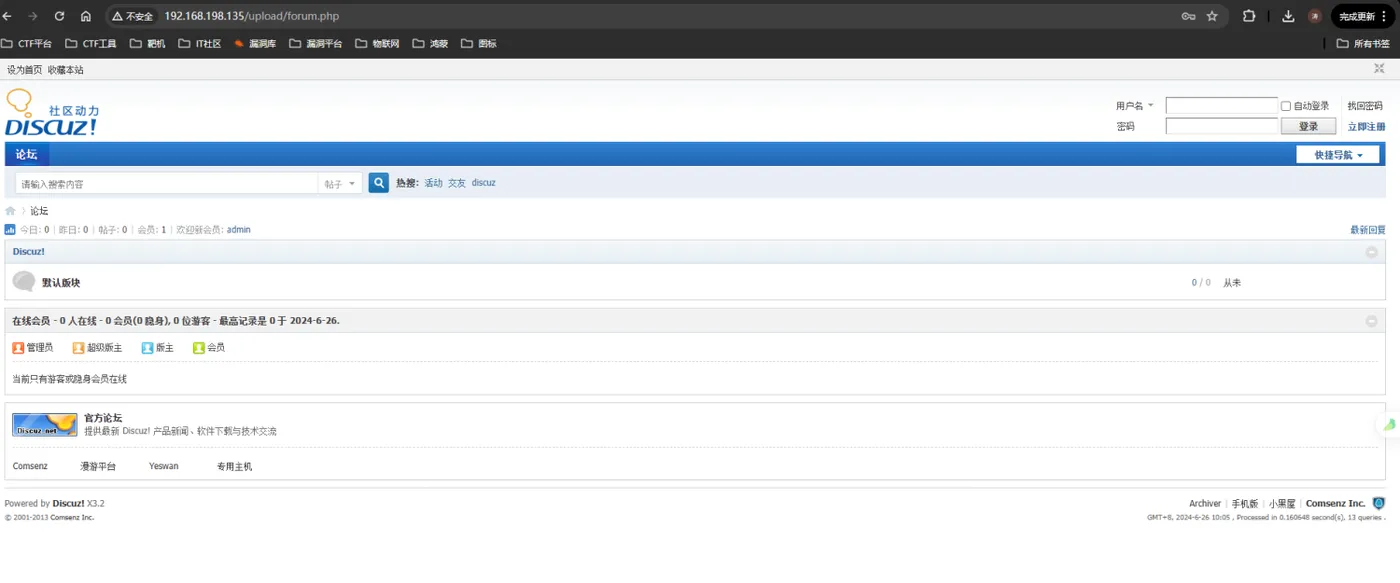Open the saved passwords key icon
This screenshot has width=1400, height=583.
coord(1188,16)
